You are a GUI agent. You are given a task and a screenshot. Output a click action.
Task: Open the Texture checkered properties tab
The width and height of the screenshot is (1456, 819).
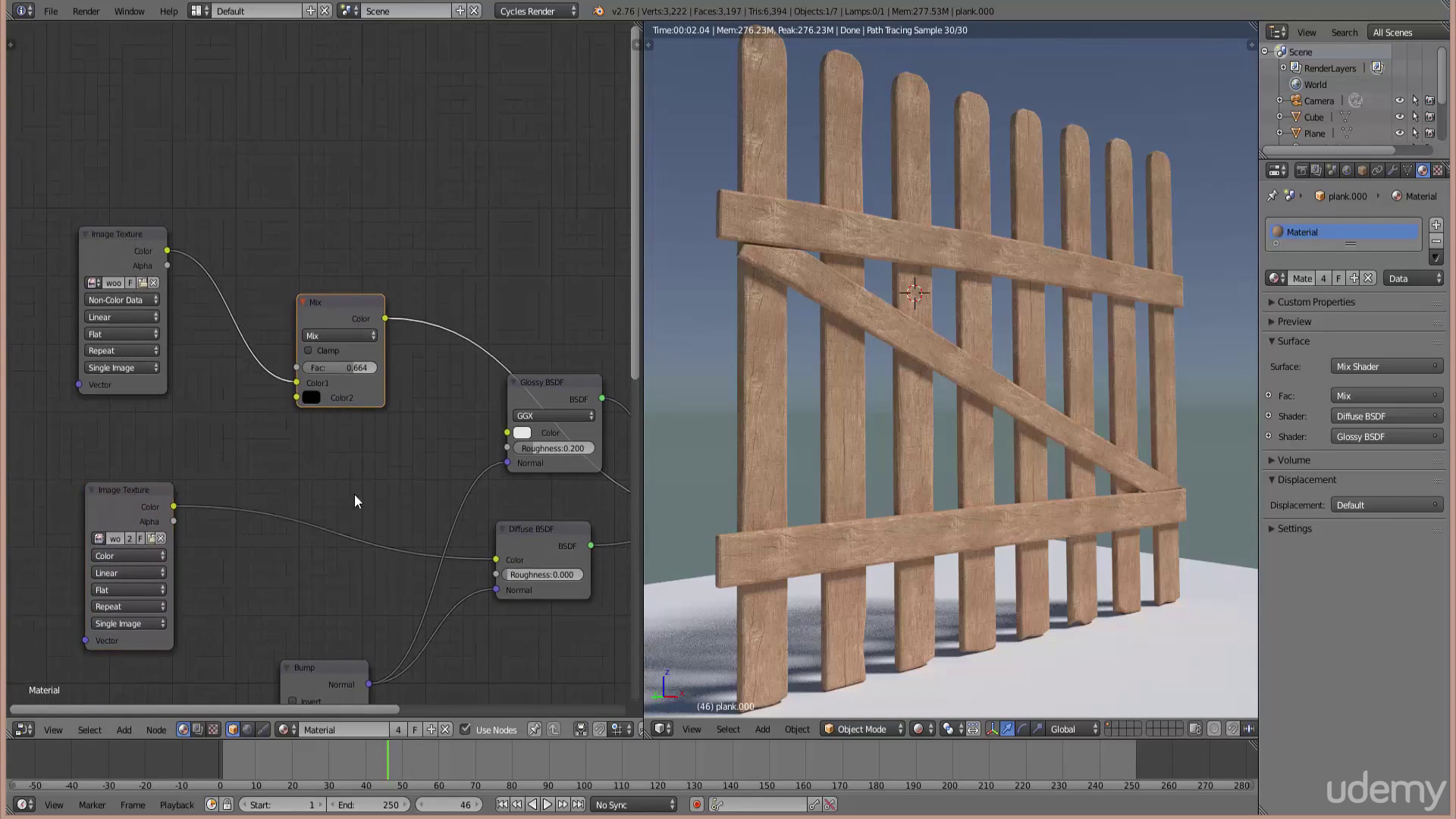[x=1438, y=170]
